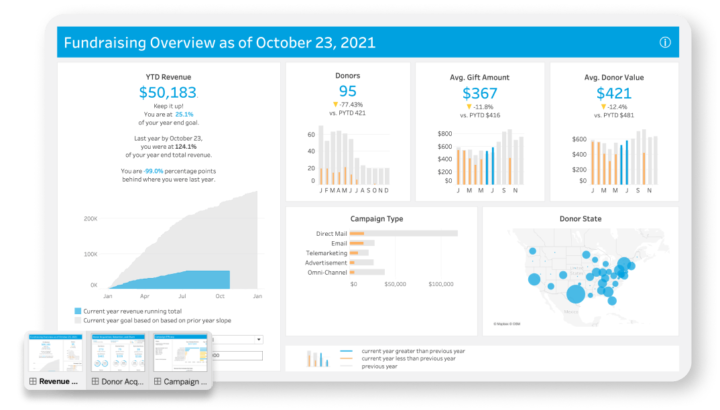Click the largest bubble on the Donor State map

click(574, 294)
